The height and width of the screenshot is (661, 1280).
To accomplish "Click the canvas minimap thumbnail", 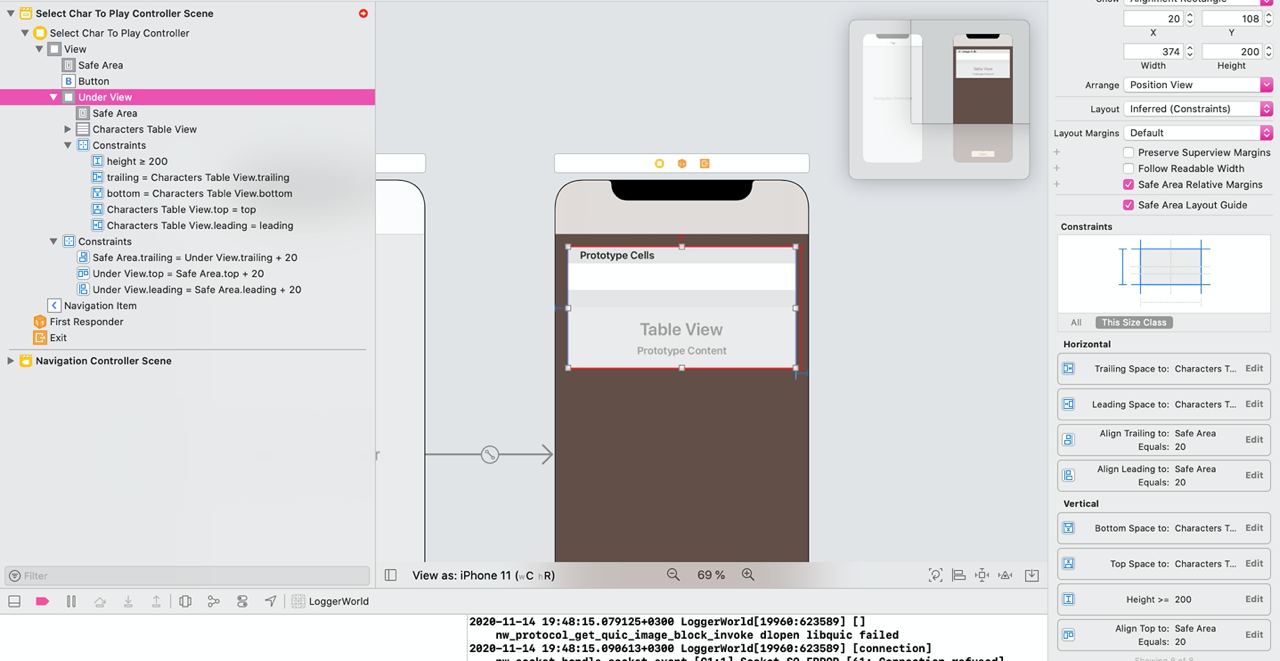I will coord(939,99).
